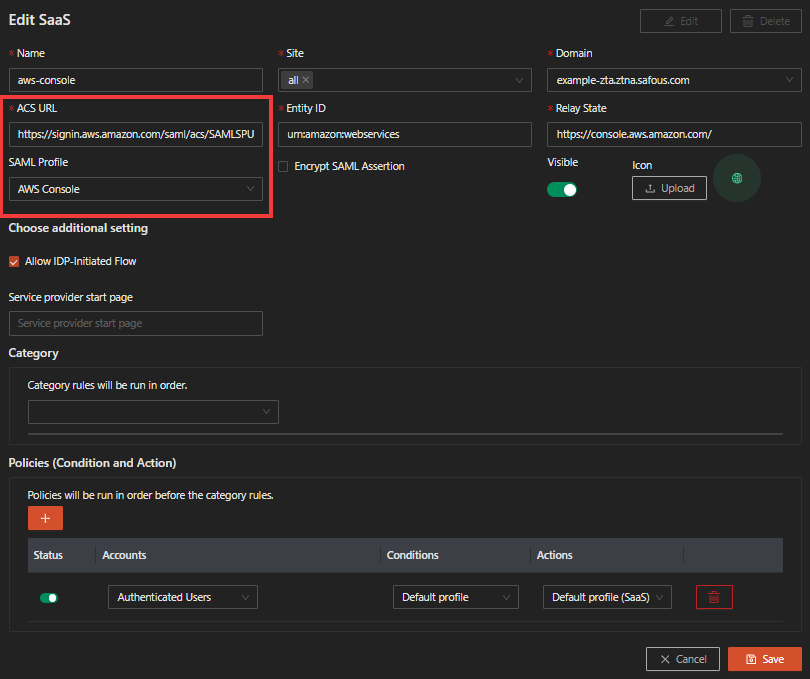Click the ACS URL input field

tap(135, 134)
